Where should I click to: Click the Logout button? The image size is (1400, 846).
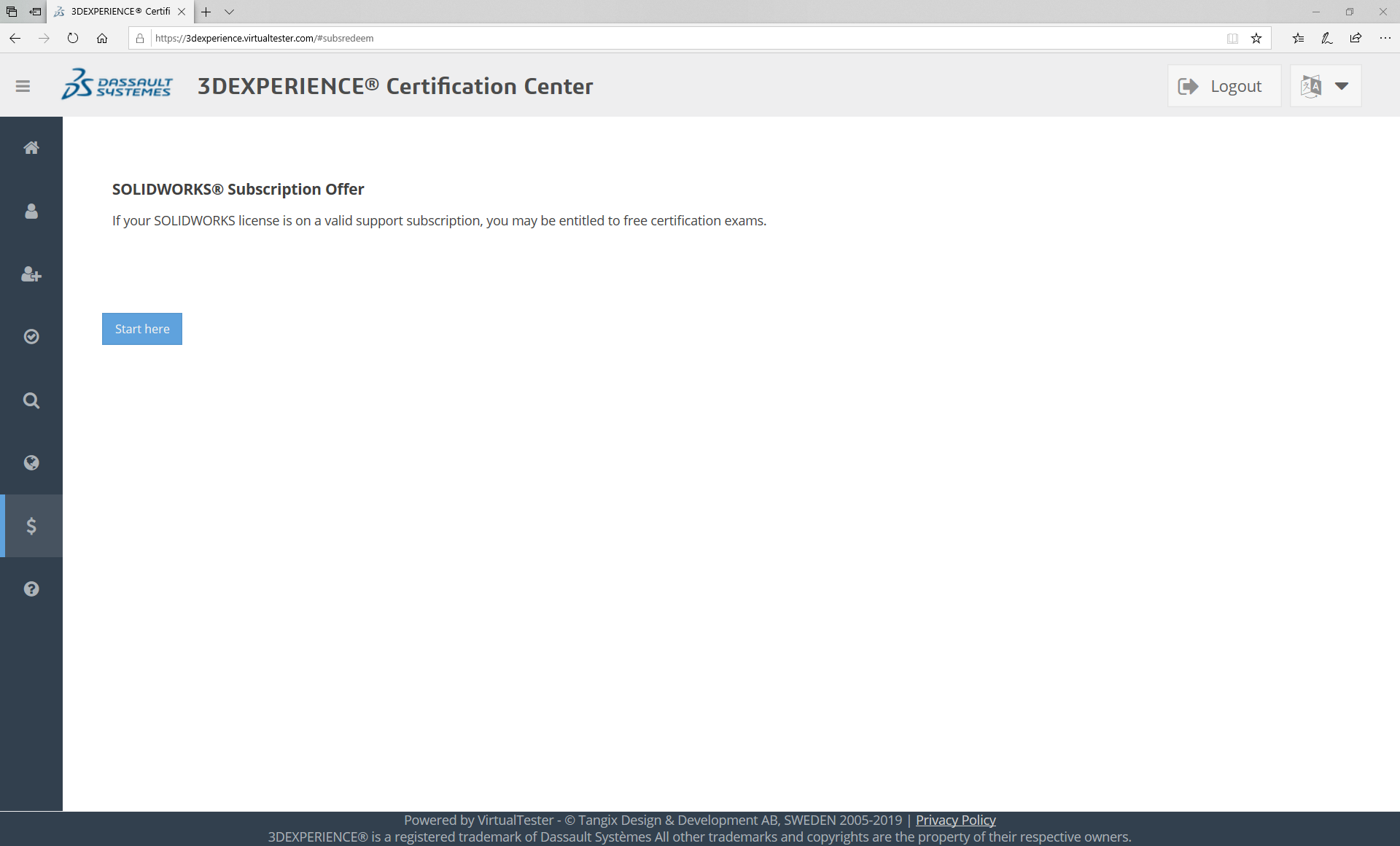tap(1224, 86)
